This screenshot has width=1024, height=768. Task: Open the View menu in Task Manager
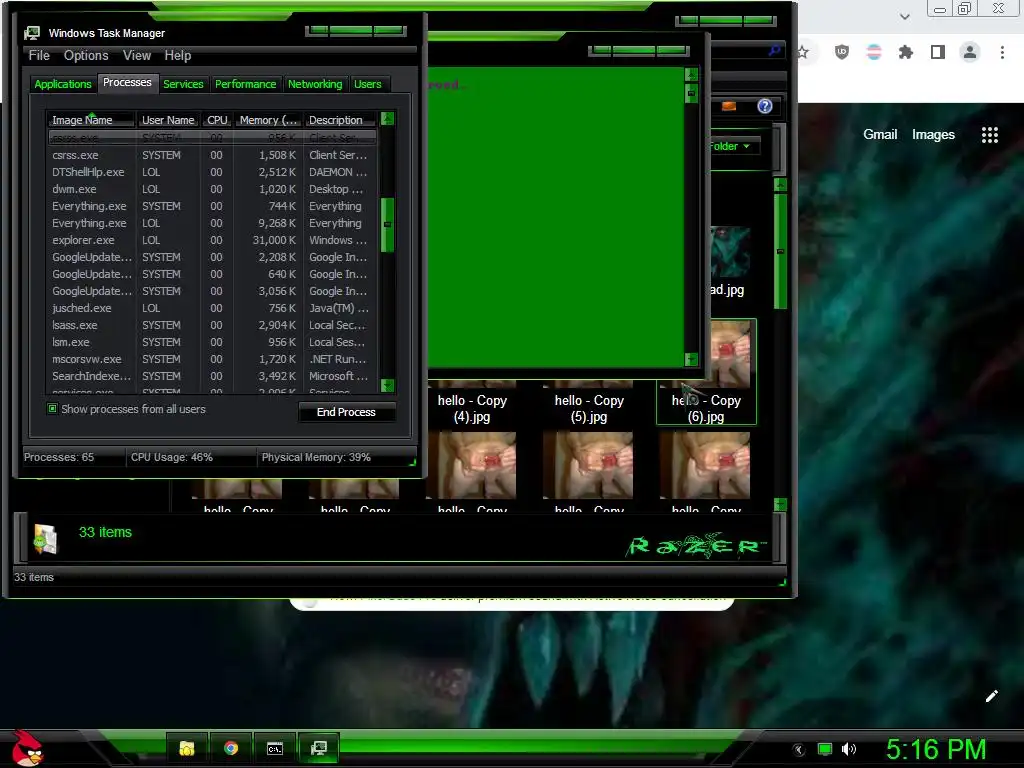point(137,56)
